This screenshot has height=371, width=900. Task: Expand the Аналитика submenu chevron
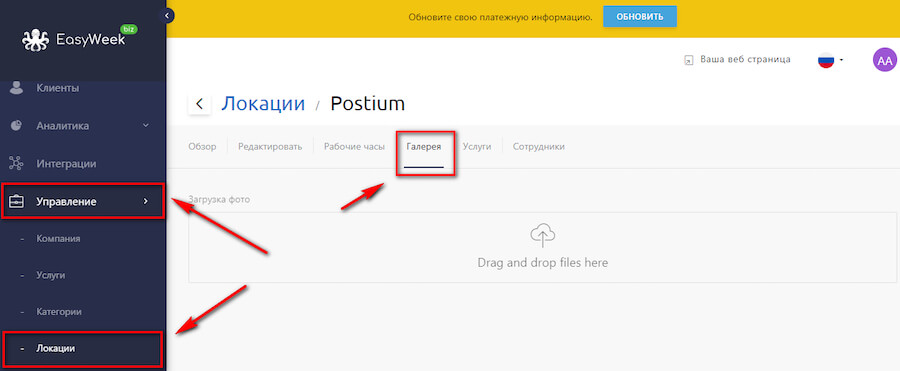click(146, 125)
